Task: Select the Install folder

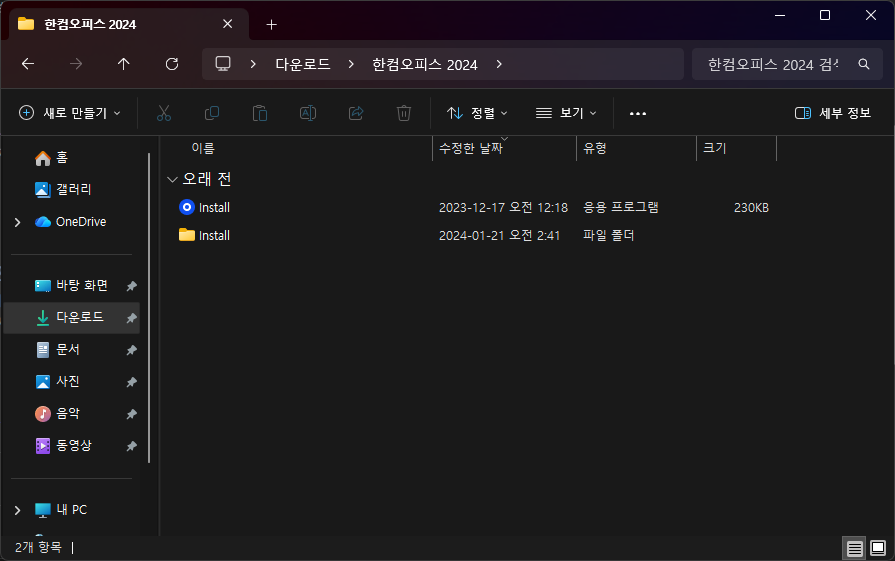Action: coord(204,235)
